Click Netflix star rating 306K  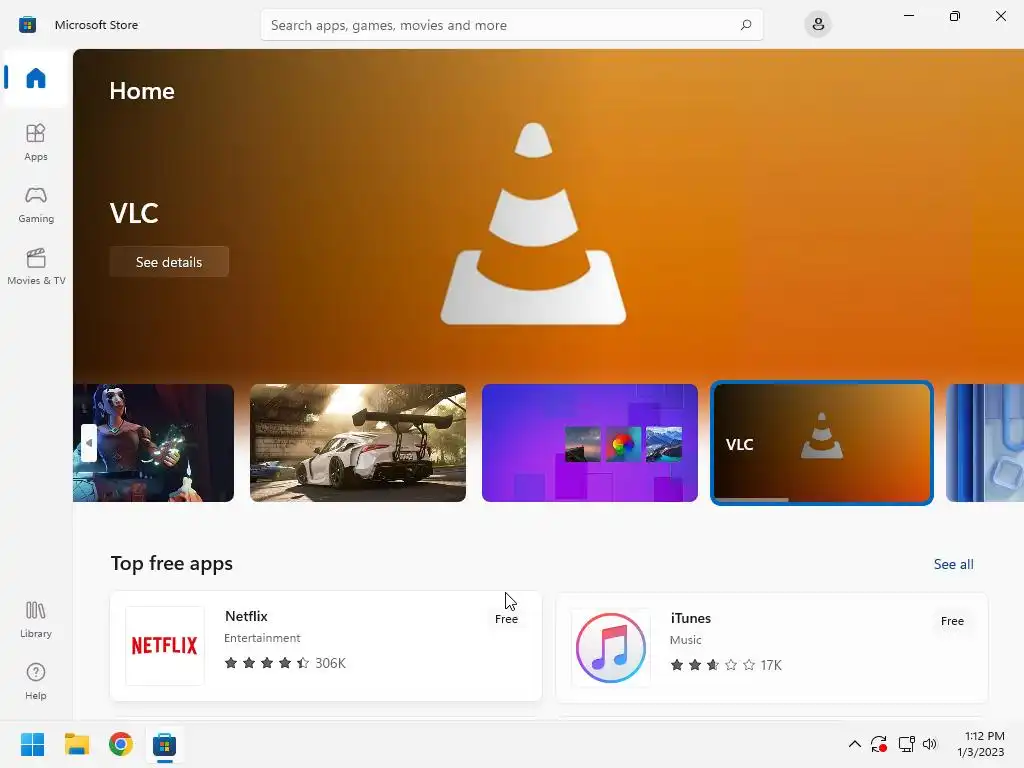point(285,663)
